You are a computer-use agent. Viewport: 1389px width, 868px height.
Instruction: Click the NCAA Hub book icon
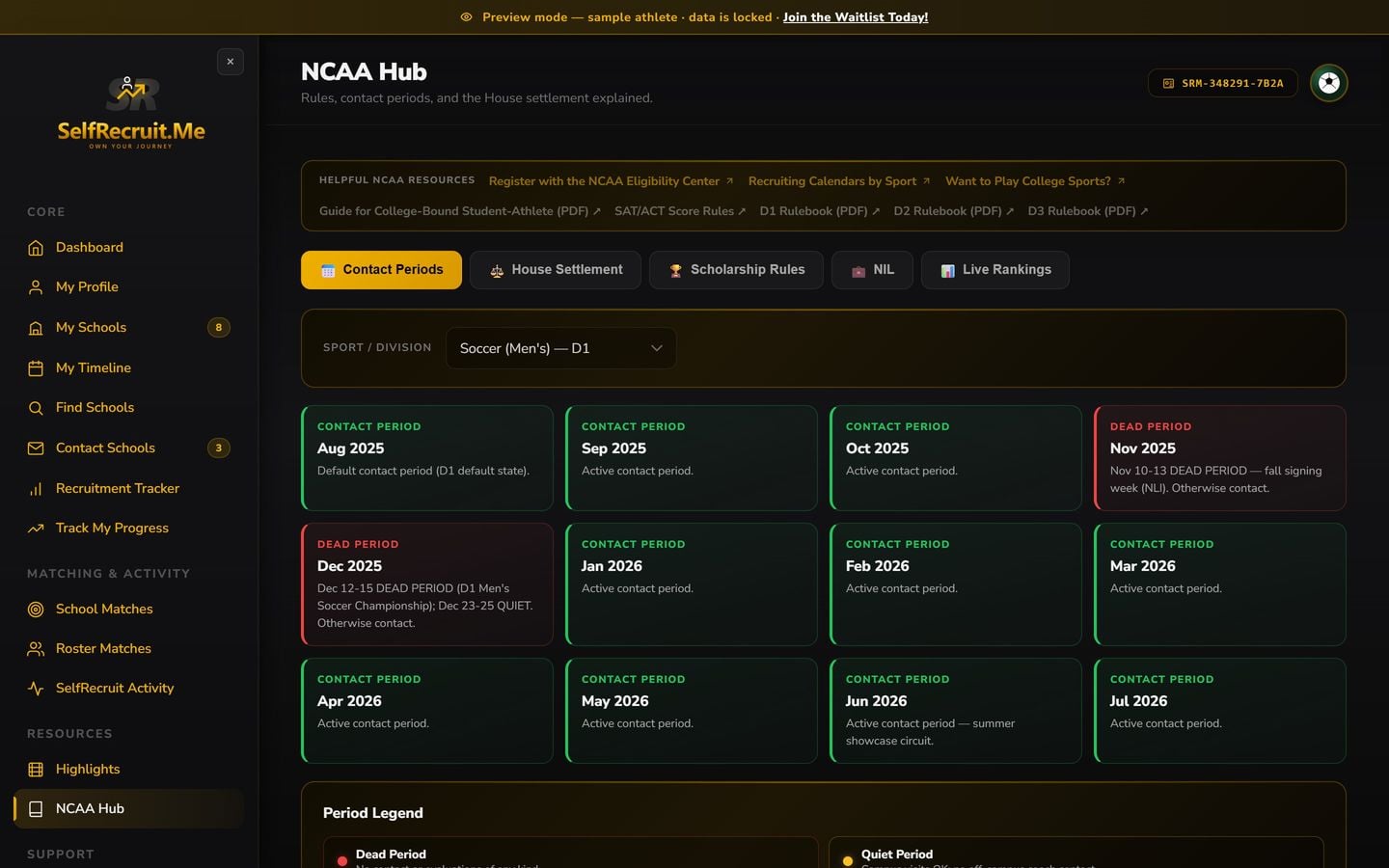tap(36, 809)
